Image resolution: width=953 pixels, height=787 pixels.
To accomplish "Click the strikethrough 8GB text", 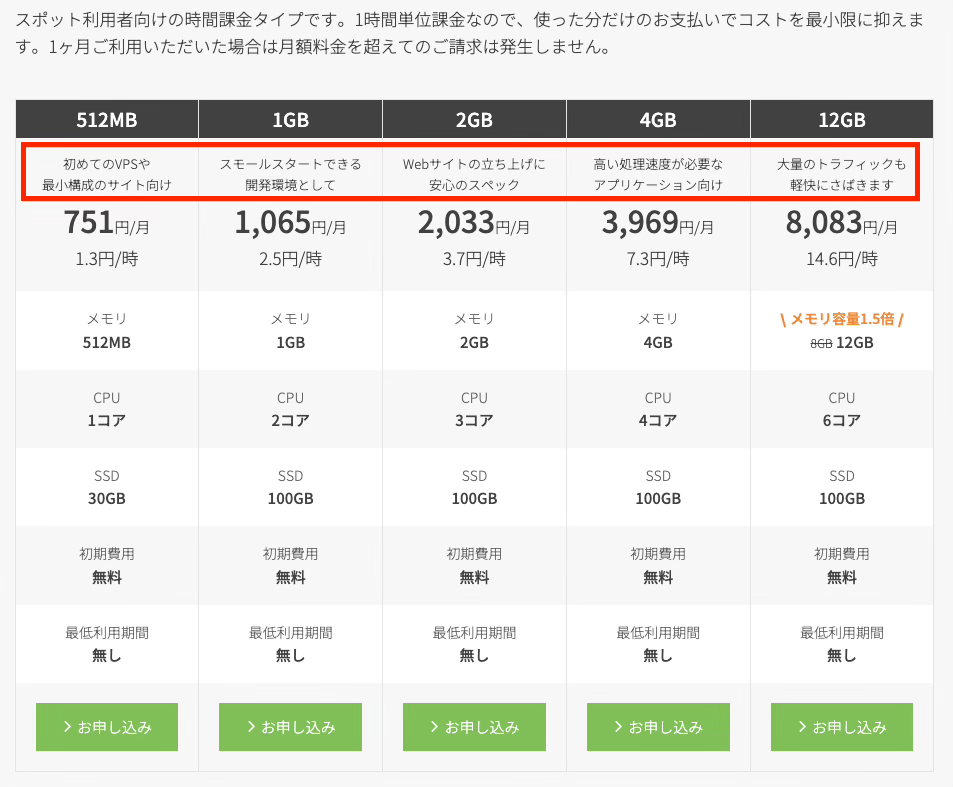I will [820, 341].
